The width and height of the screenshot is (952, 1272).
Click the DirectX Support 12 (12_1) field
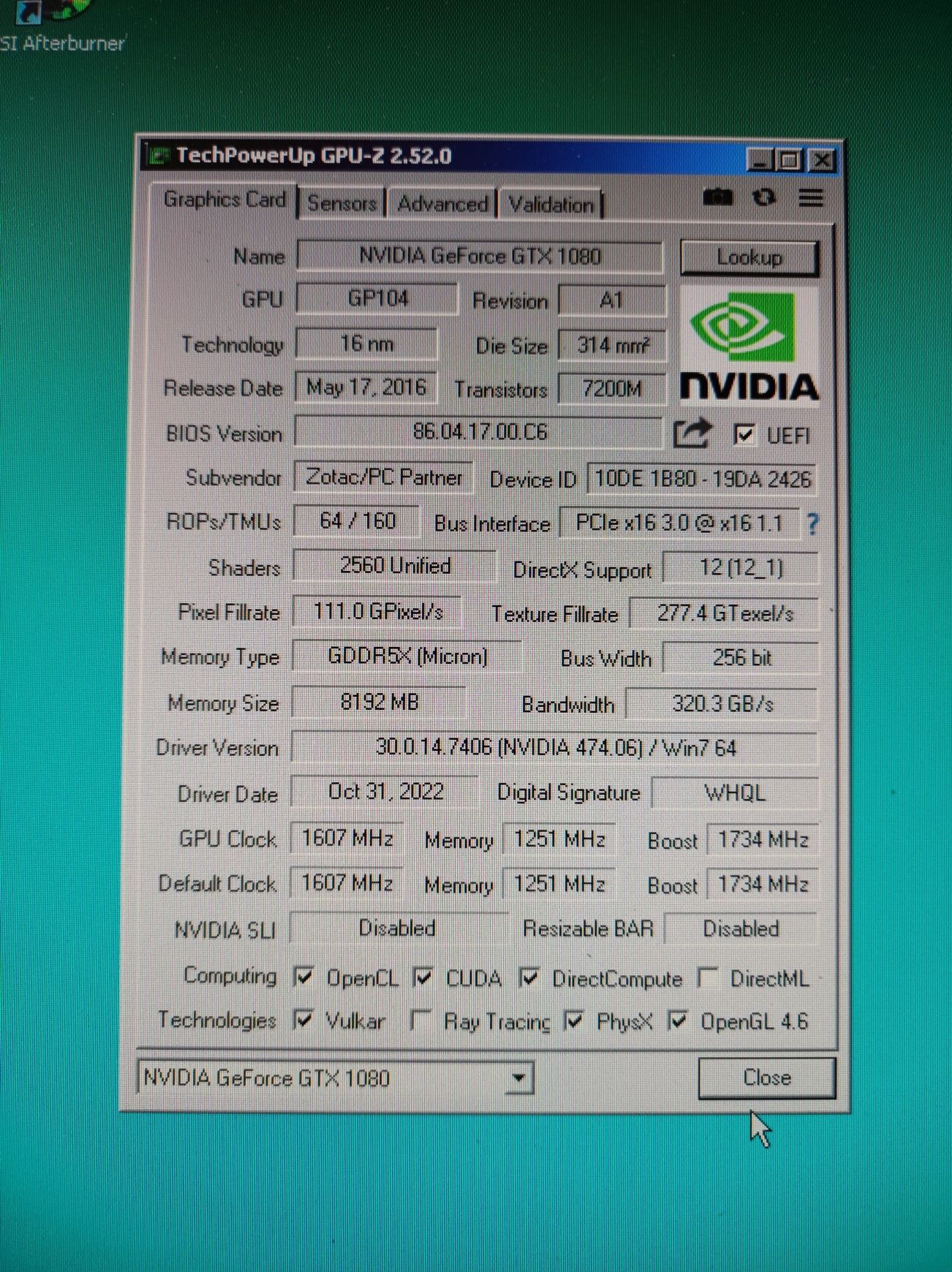click(741, 568)
